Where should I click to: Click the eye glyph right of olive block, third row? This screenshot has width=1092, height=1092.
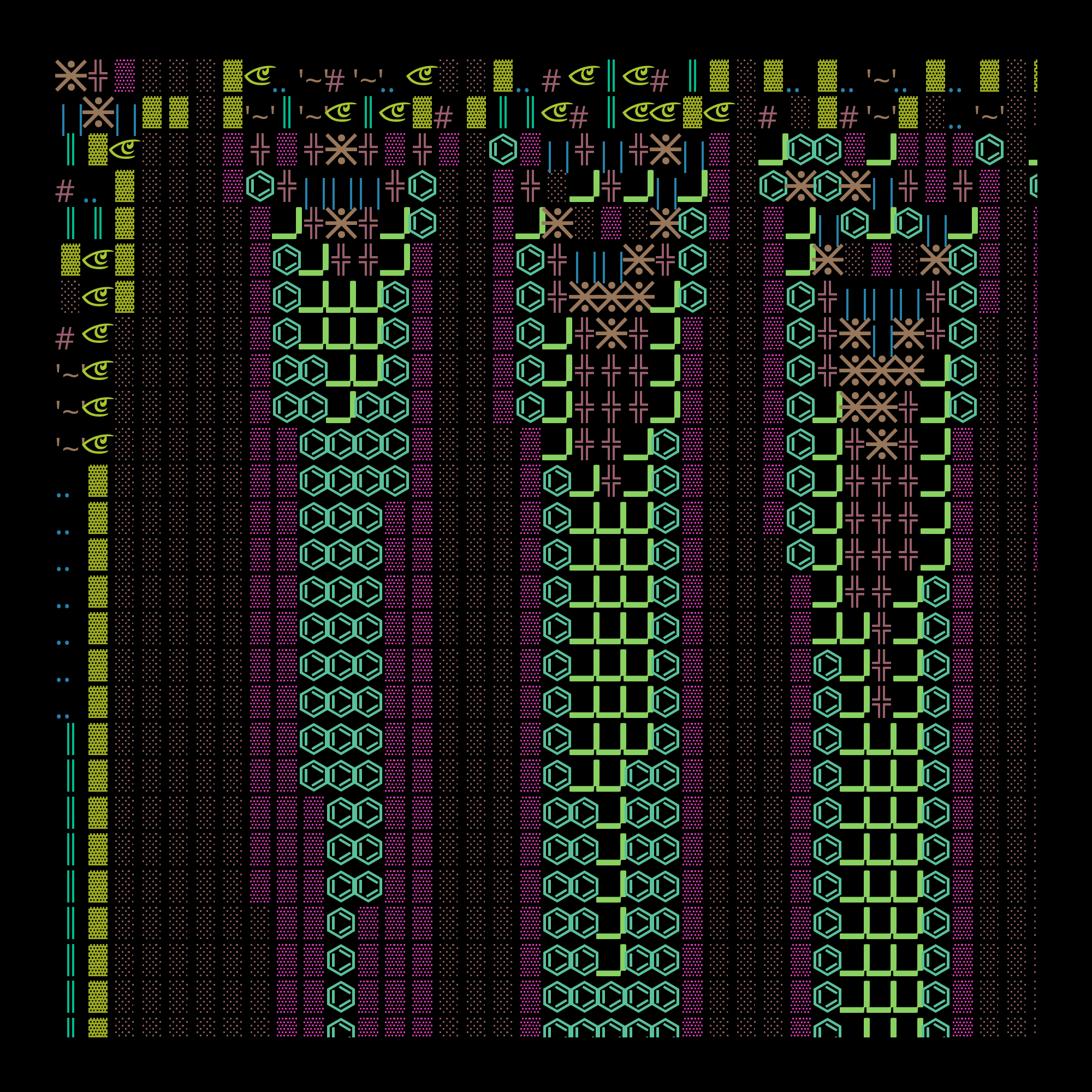125,149
